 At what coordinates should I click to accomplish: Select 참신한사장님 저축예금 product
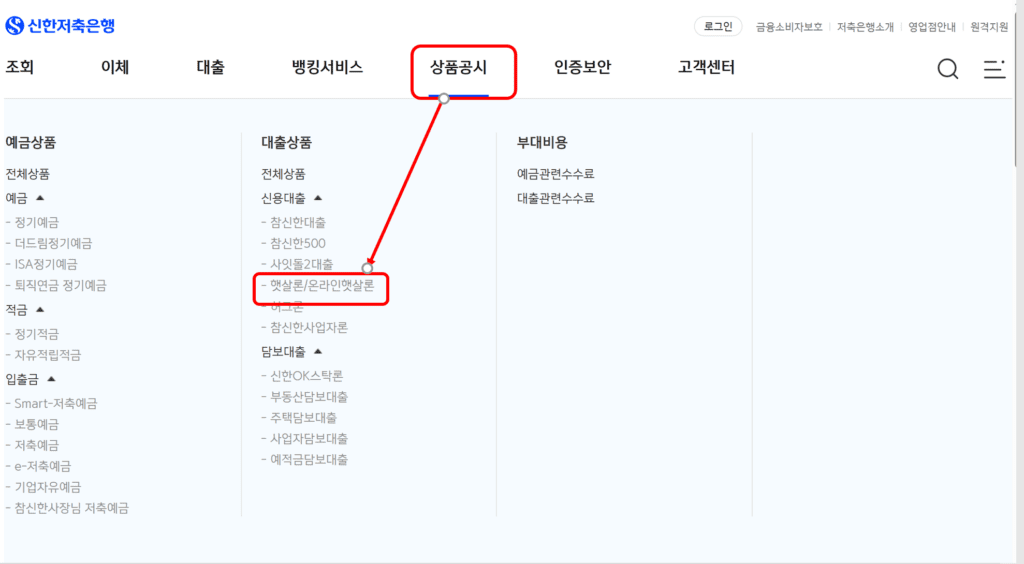pyautogui.click(x=67, y=509)
